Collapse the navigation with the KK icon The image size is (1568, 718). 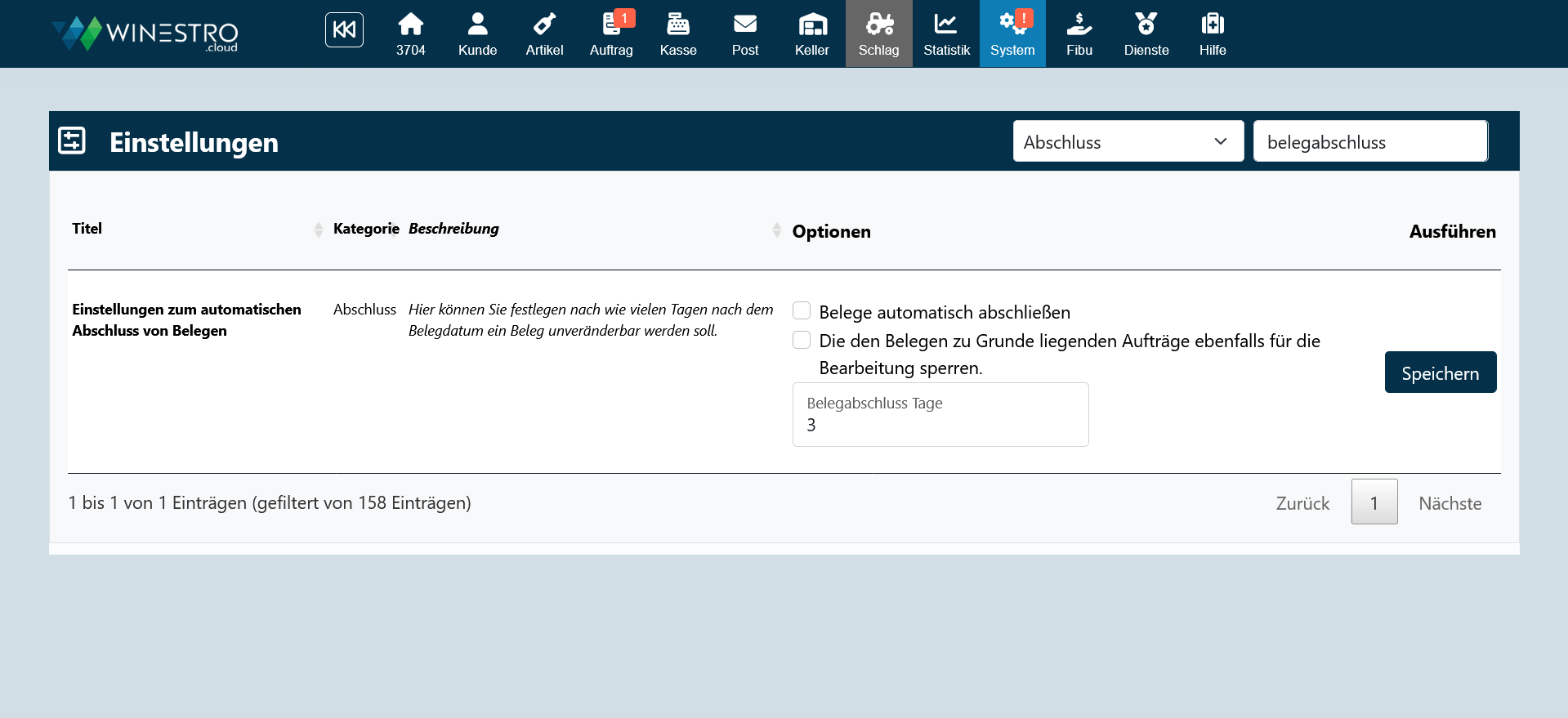point(344,30)
